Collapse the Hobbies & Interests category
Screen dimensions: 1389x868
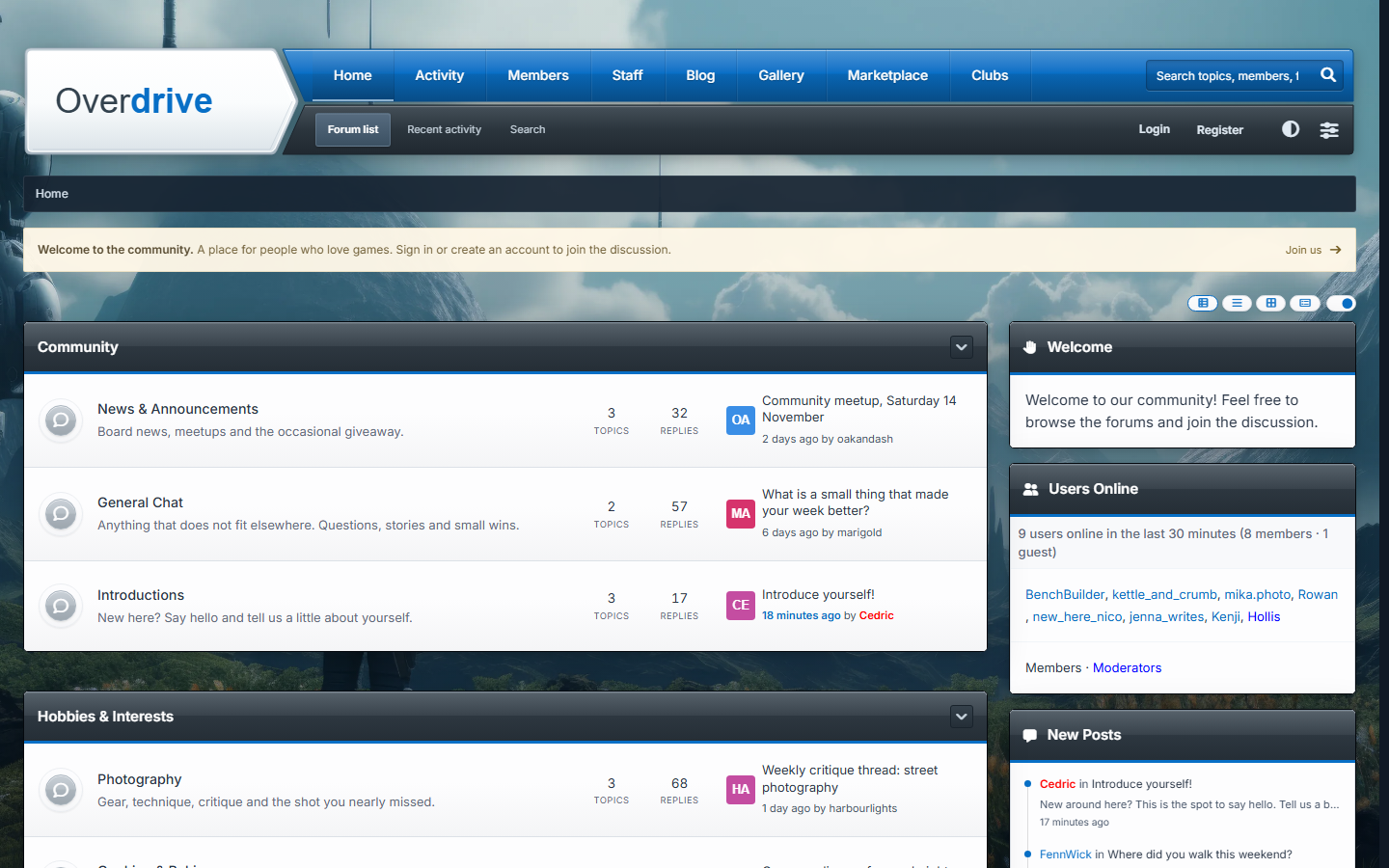click(x=962, y=717)
